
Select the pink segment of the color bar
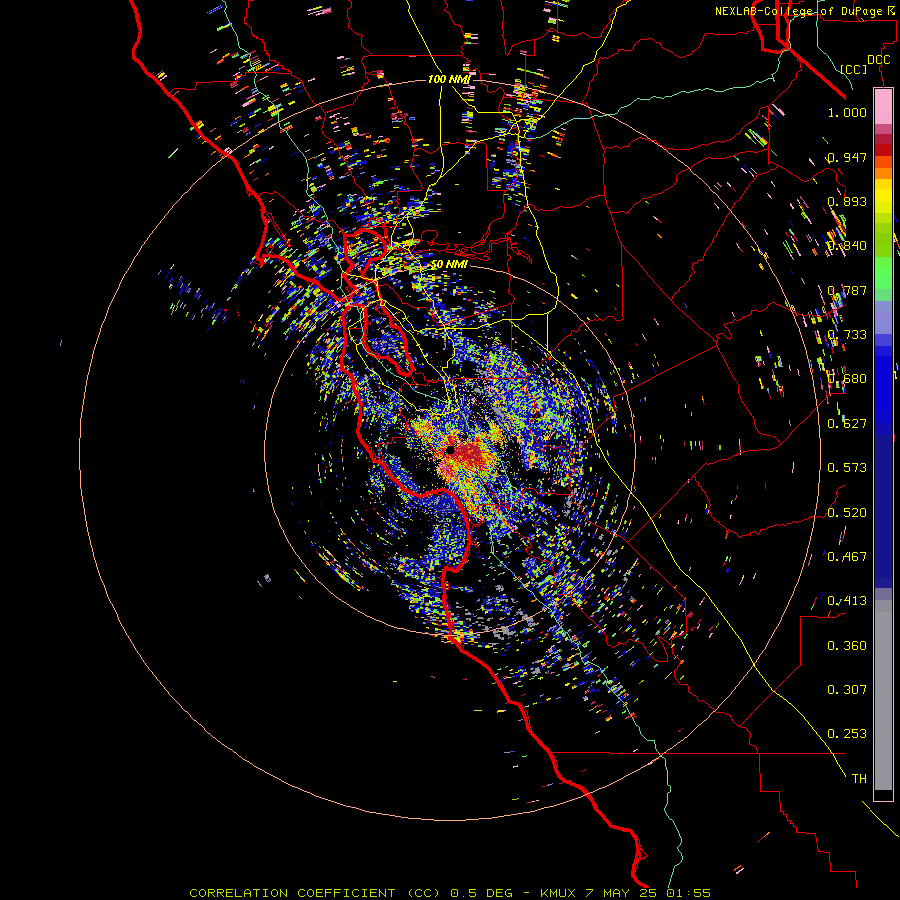click(x=883, y=107)
